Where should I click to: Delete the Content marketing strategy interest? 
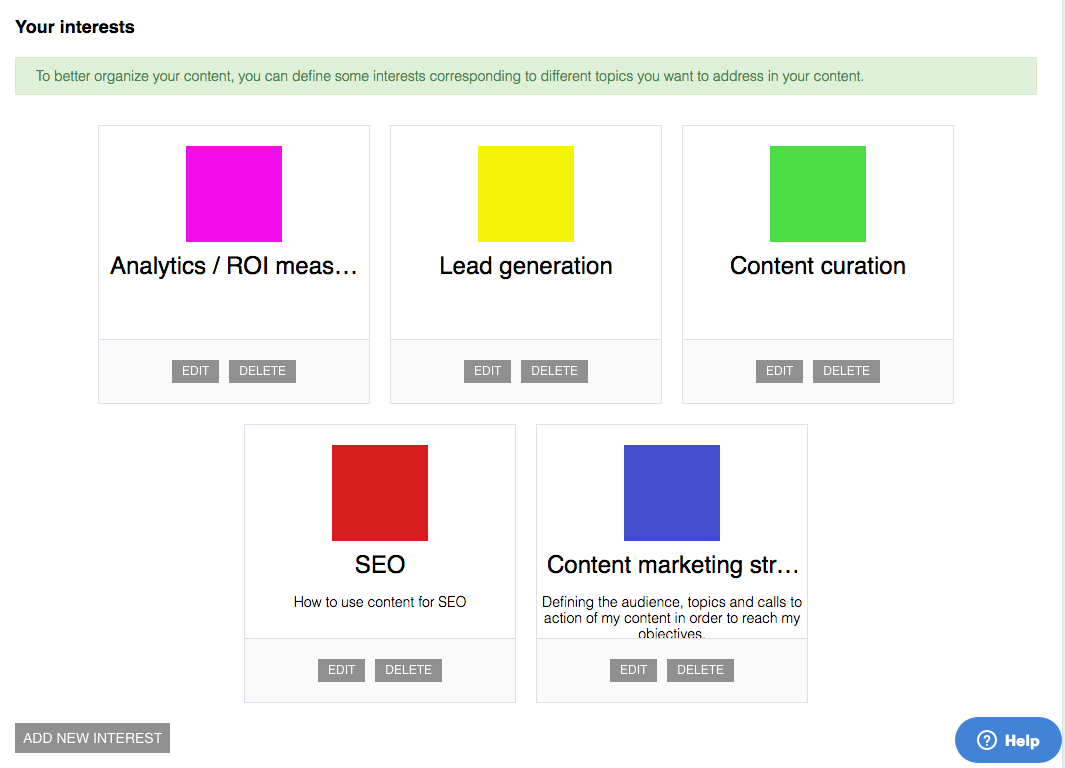700,670
